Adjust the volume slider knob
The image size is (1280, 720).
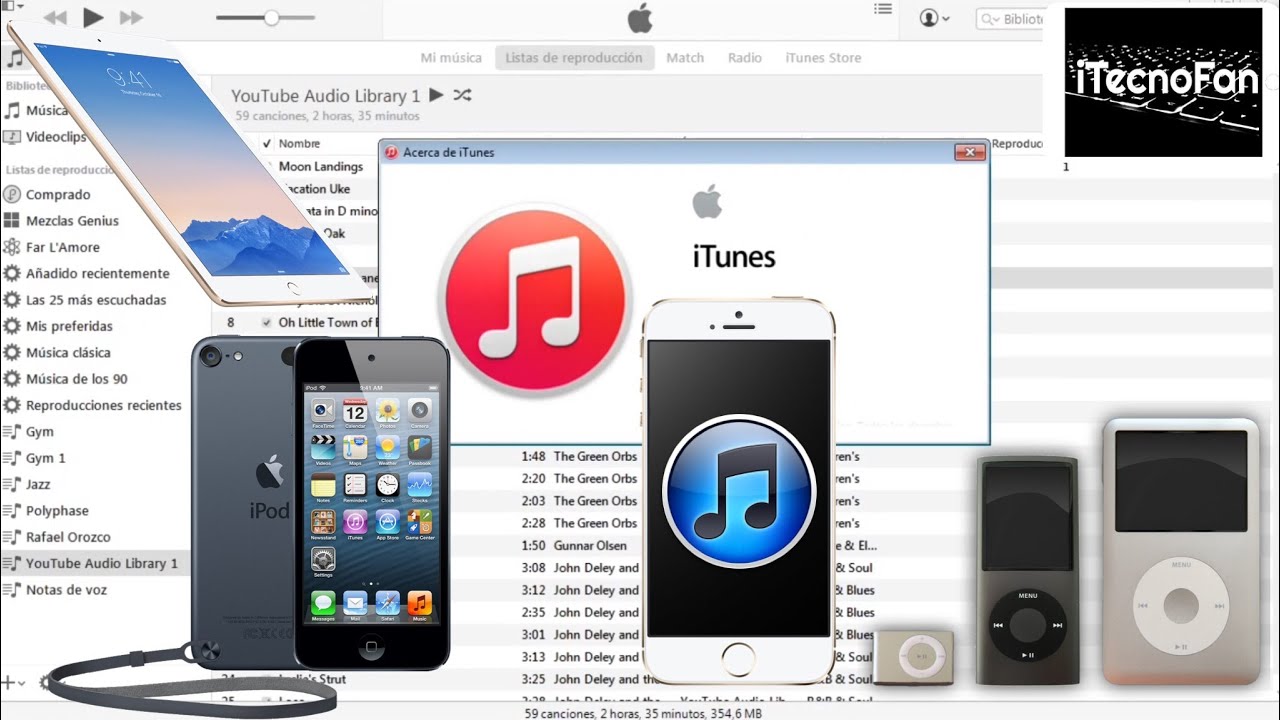(x=271, y=18)
